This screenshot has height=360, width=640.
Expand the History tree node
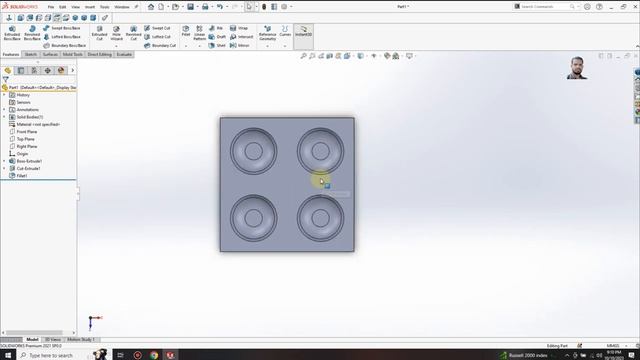[x=4, y=95]
